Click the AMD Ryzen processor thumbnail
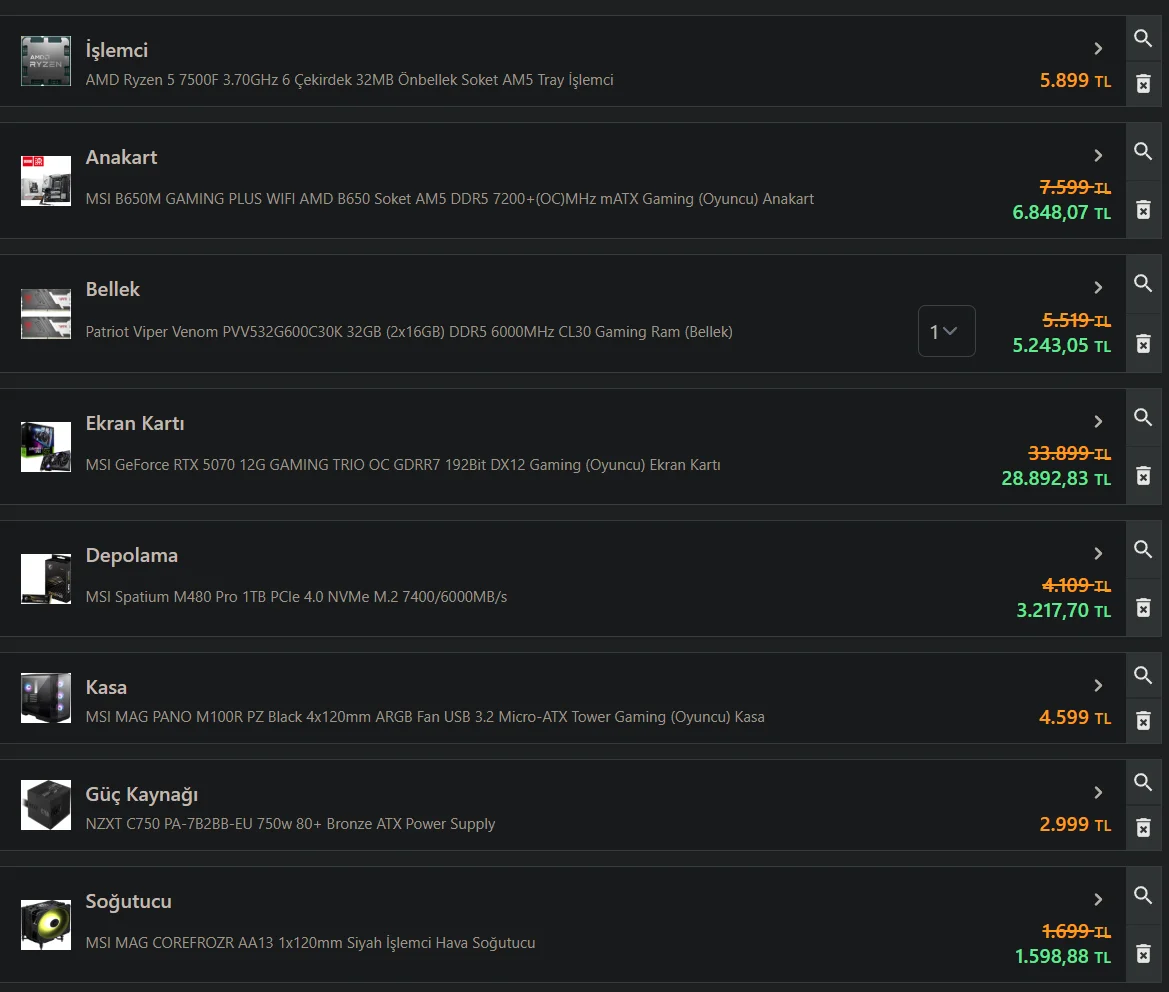1169x992 pixels. click(x=45, y=61)
